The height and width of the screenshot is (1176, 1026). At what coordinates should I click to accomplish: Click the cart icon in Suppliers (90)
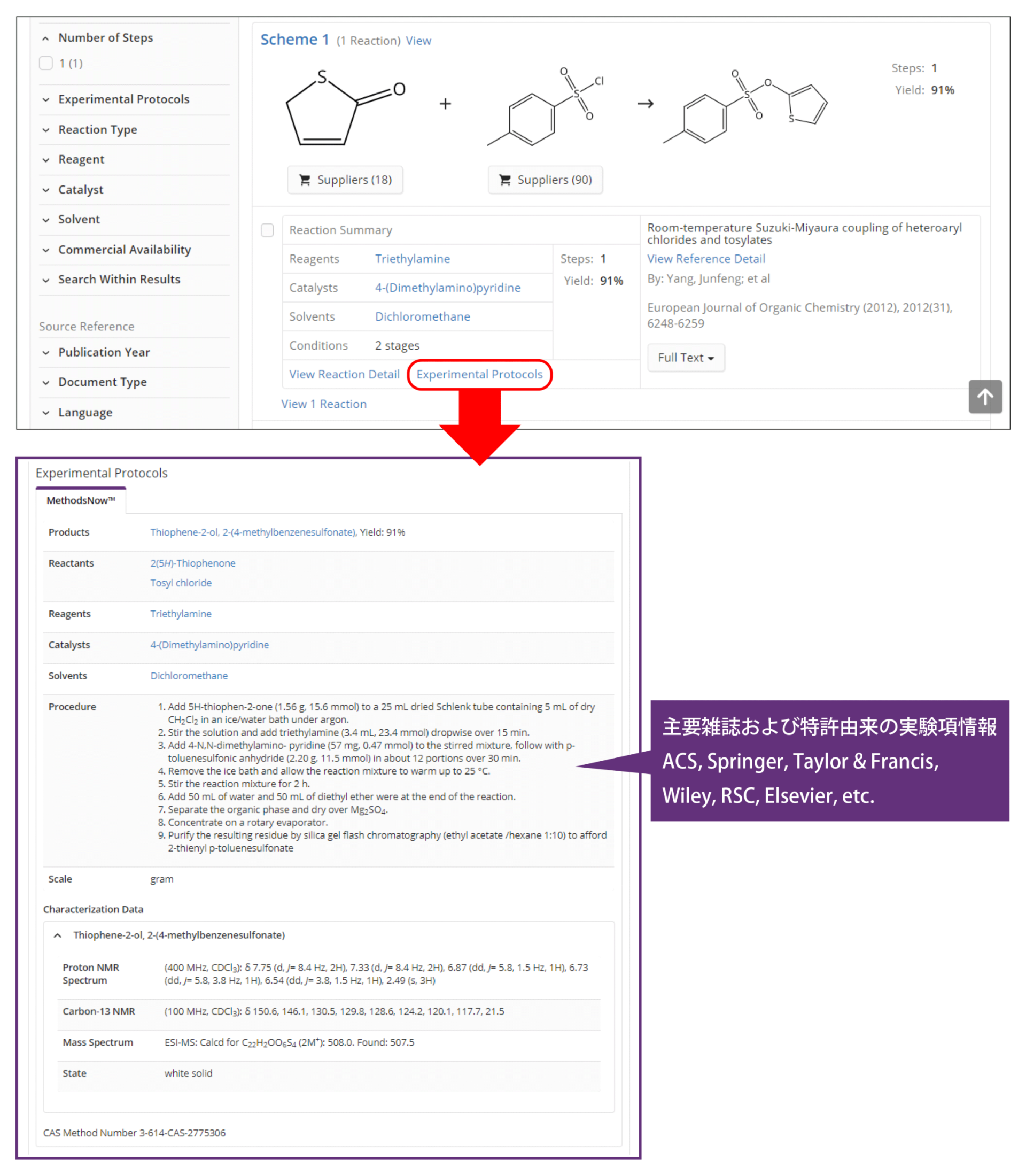coord(504,180)
